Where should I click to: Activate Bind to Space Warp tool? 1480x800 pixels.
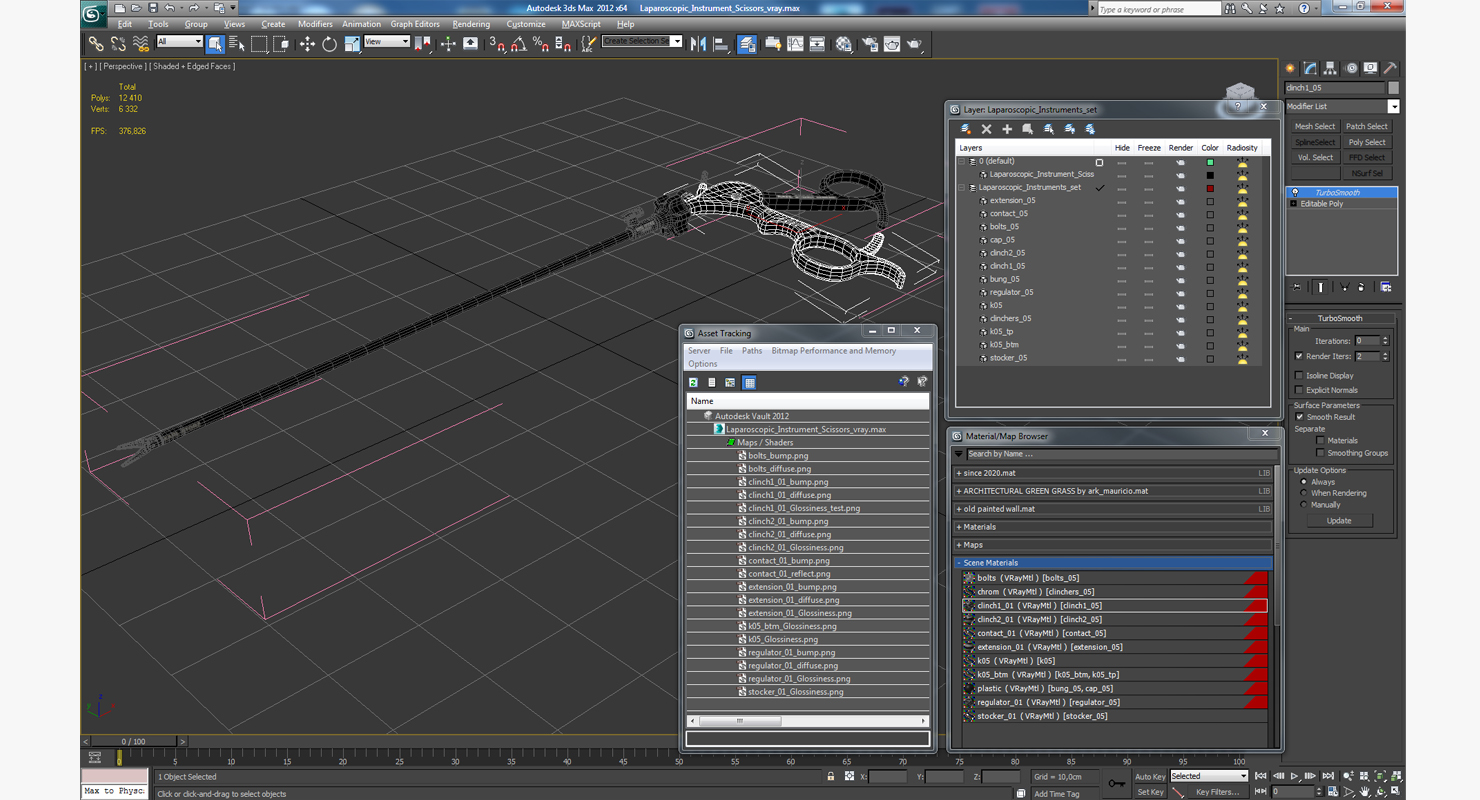point(141,44)
